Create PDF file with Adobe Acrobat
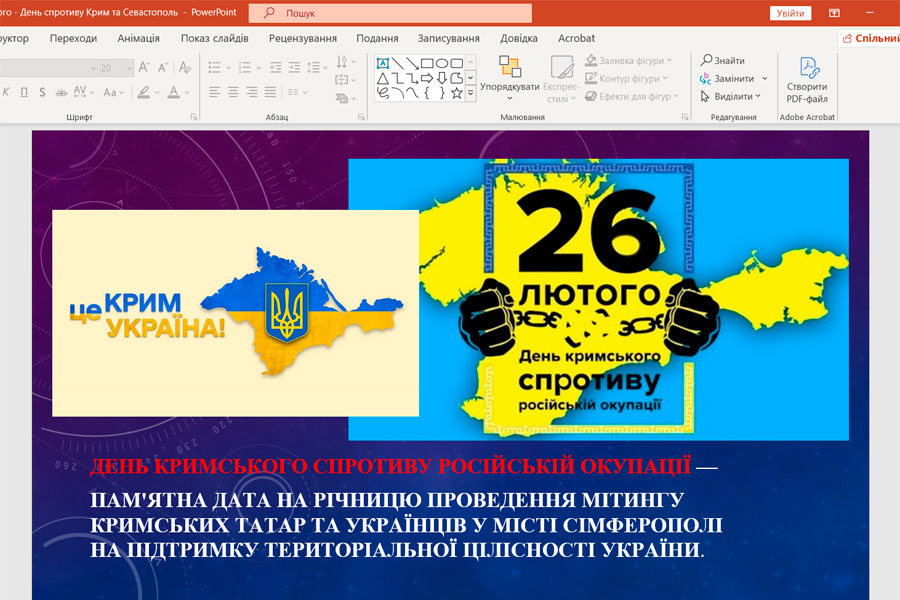This screenshot has width=900, height=600. coord(807,80)
